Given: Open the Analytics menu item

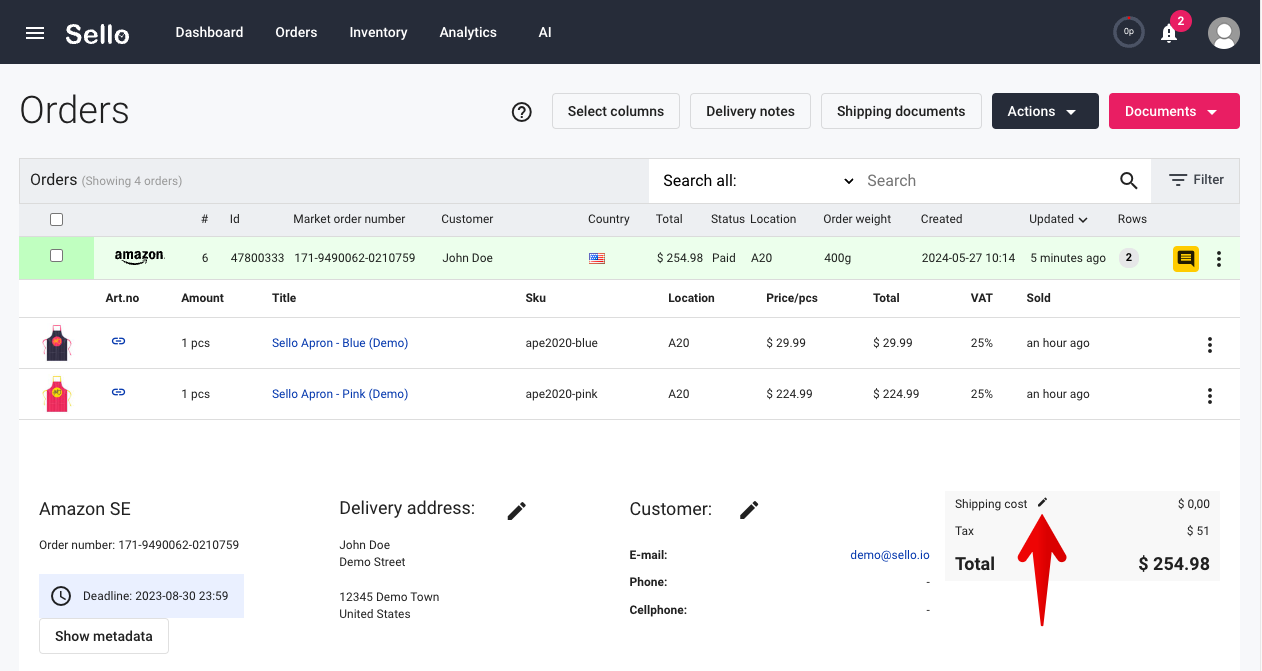Looking at the screenshot, I should 468,32.
